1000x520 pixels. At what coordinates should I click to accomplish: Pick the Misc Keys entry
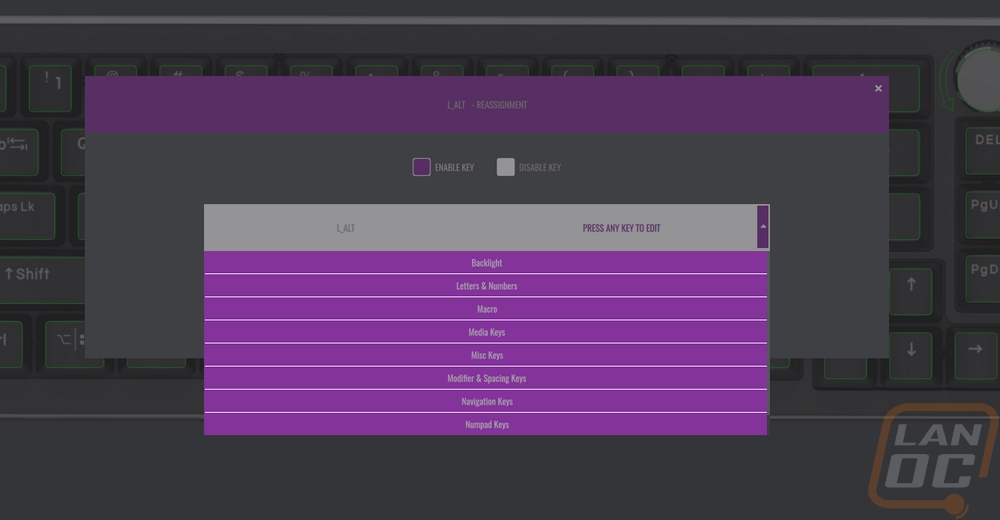point(486,355)
